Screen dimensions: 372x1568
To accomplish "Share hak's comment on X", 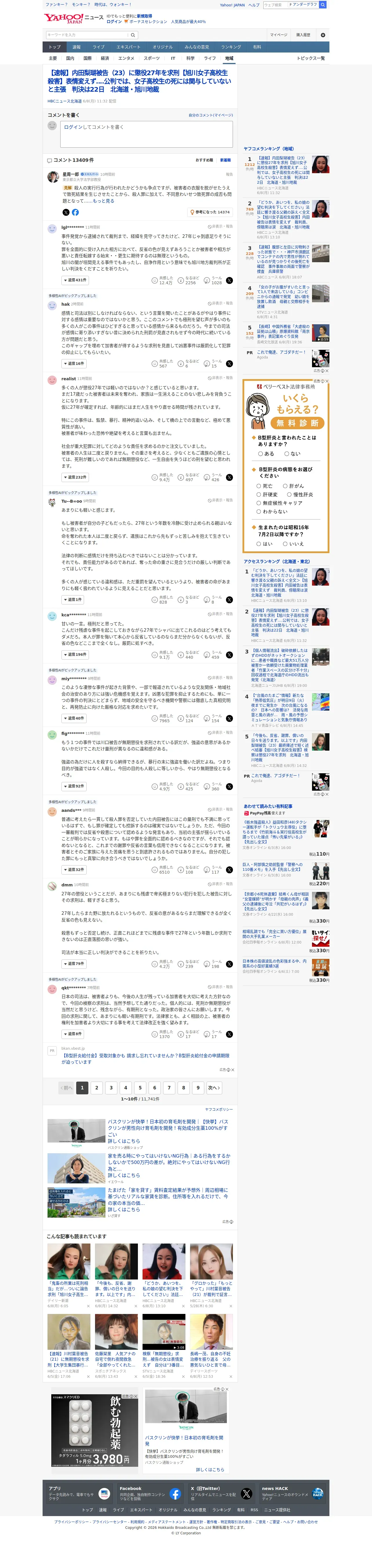I will click(229, 363).
